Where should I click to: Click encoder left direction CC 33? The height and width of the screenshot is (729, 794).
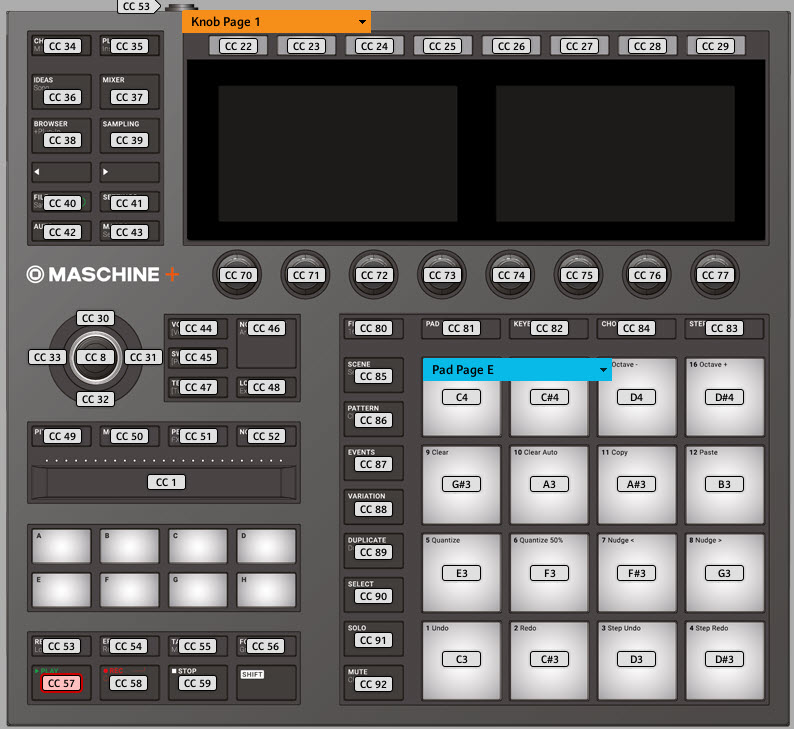tap(47, 357)
